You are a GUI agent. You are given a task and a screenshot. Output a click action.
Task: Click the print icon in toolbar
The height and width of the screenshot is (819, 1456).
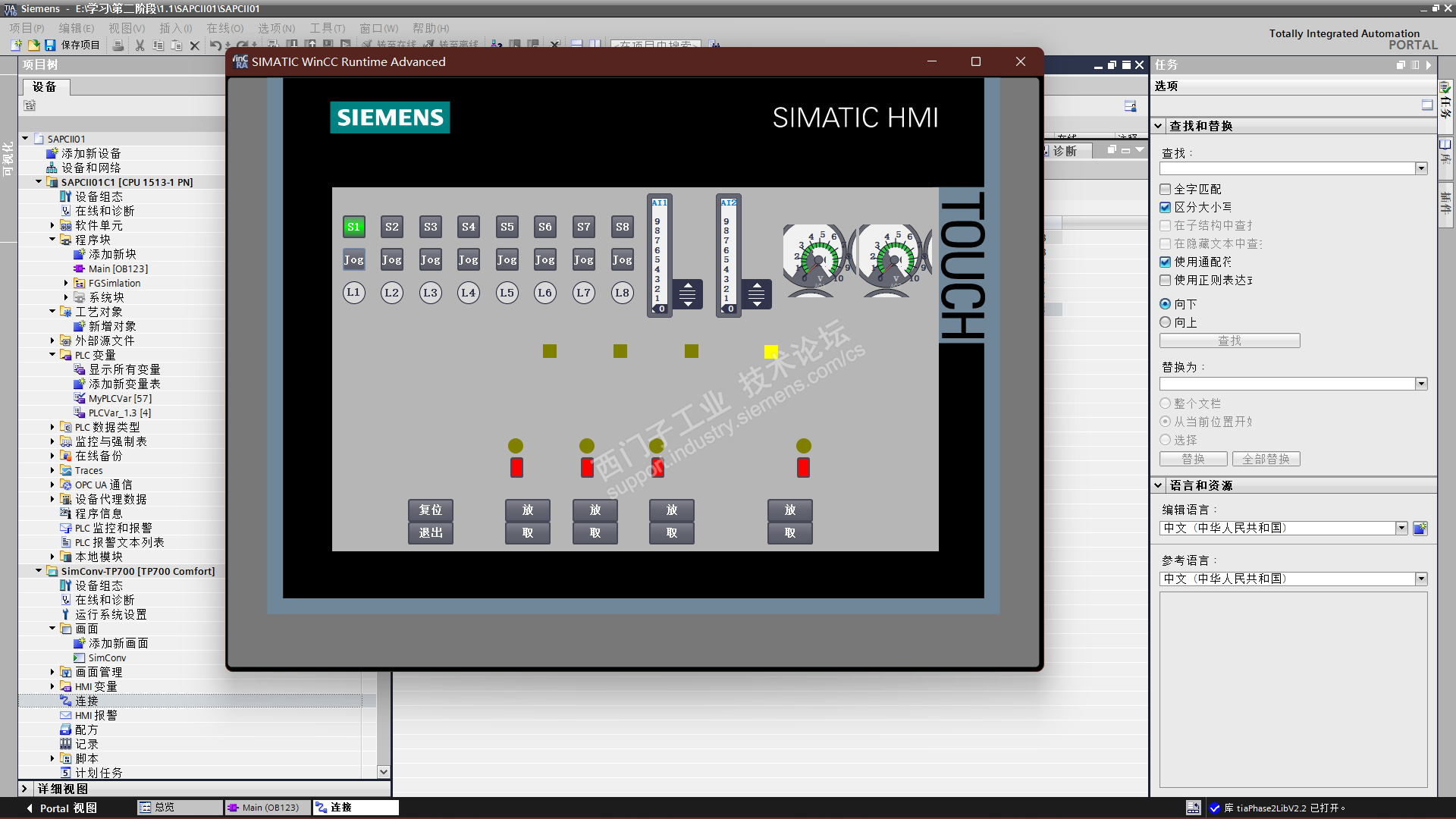coord(118,45)
